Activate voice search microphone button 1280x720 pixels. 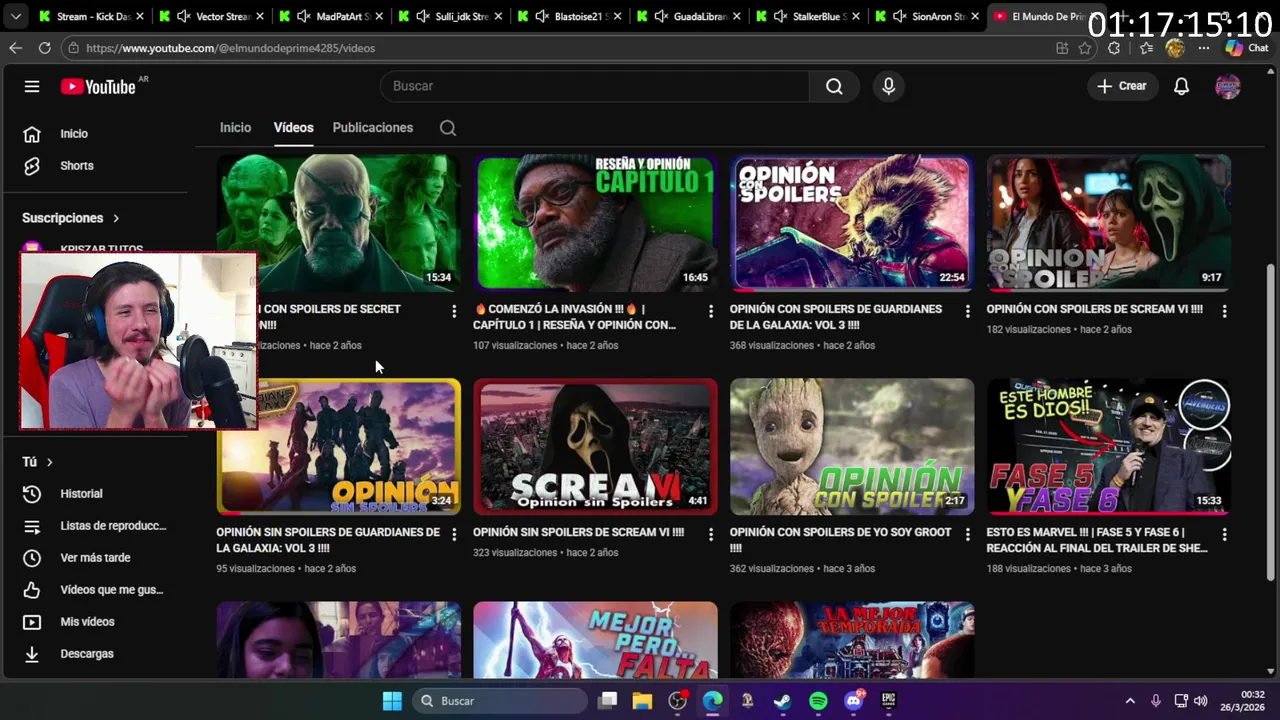coord(888,86)
